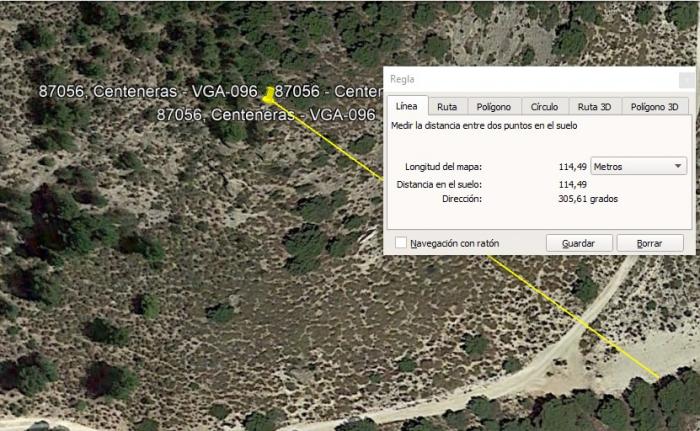Switch to the Ruta tab
700x431 pixels.
[447, 107]
